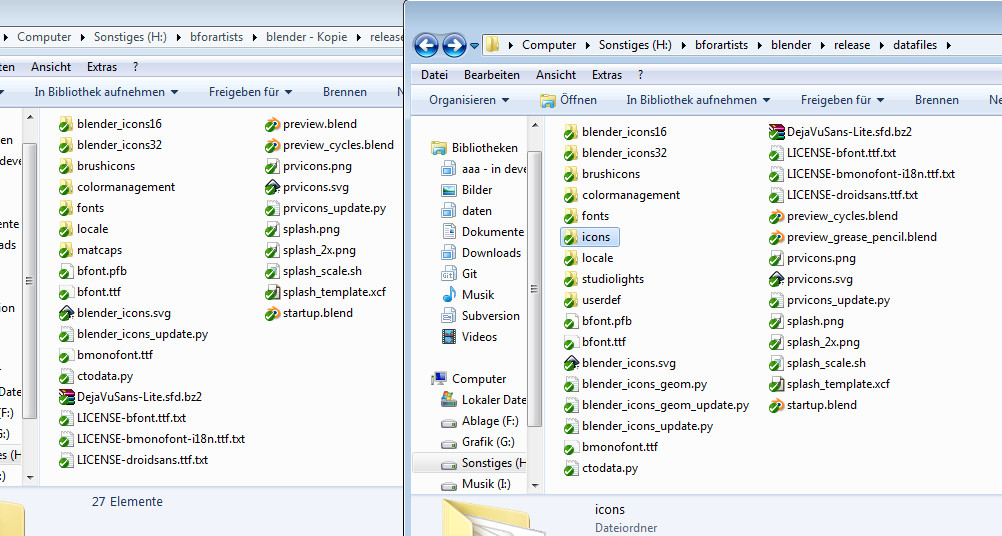
Task: Select bfont.pfb file icon in right window
Action: tap(571, 321)
